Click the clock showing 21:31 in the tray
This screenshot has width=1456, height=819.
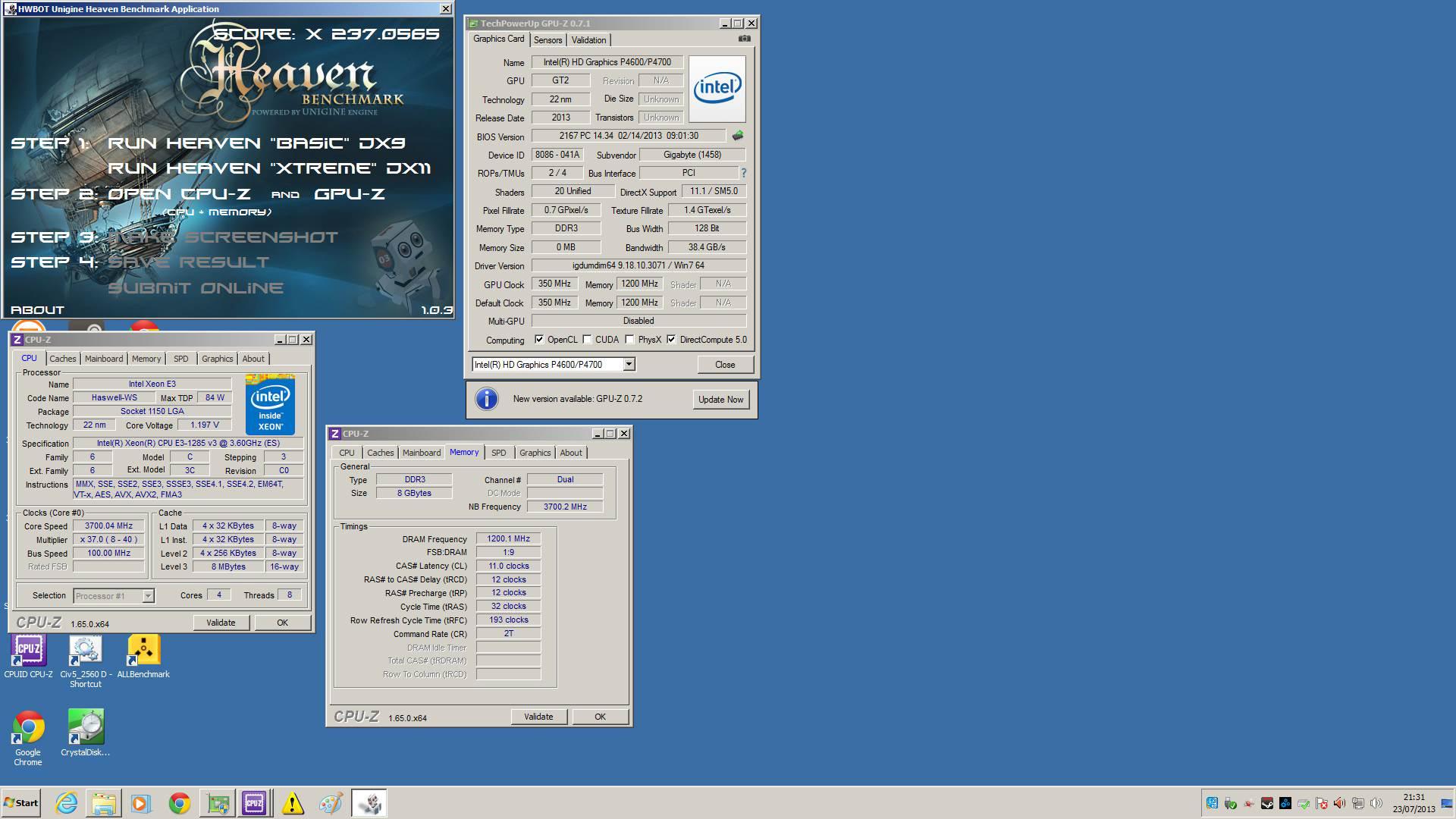[1414, 797]
